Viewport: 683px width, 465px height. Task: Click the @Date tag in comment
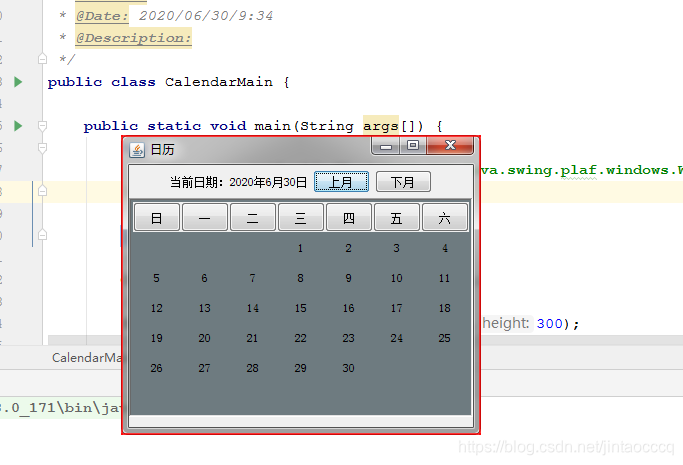pyautogui.click(x=102, y=16)
